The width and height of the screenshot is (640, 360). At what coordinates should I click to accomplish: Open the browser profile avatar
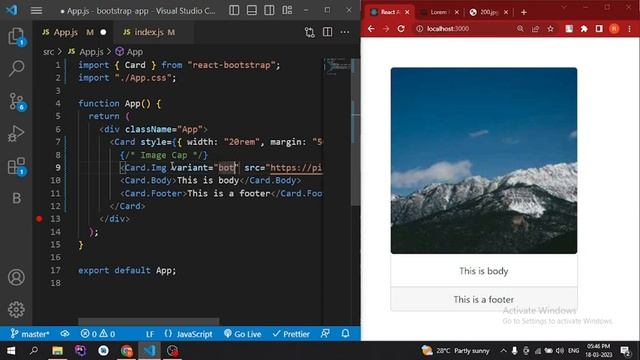coord(614,29)
